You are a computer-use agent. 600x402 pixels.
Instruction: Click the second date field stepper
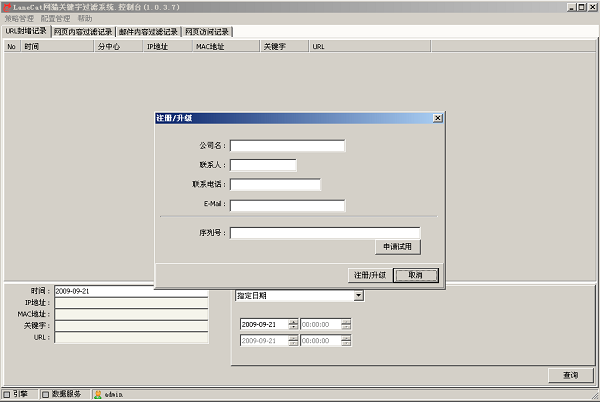293,341
